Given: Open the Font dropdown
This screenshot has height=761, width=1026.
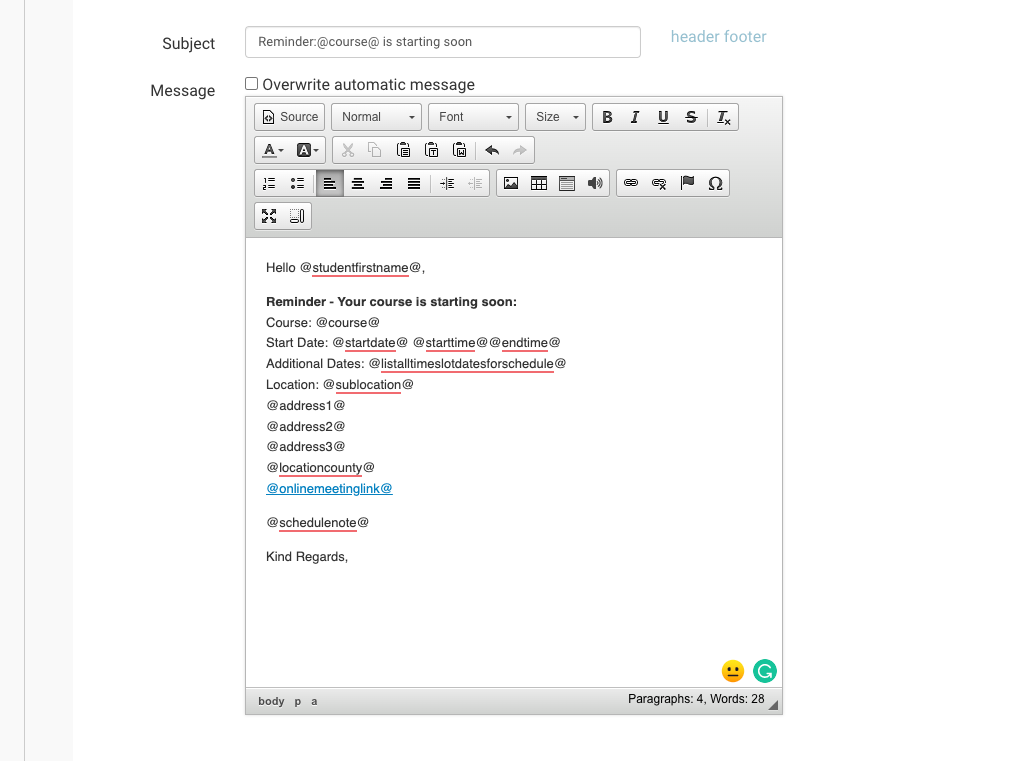Looking at the screenshot, I should point(474,117).
